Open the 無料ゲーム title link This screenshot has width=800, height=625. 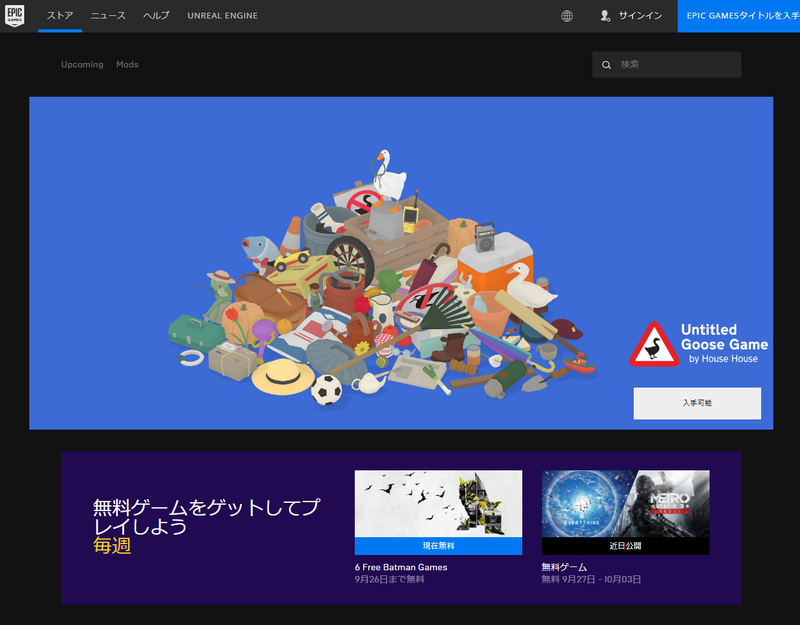(564, 567)
